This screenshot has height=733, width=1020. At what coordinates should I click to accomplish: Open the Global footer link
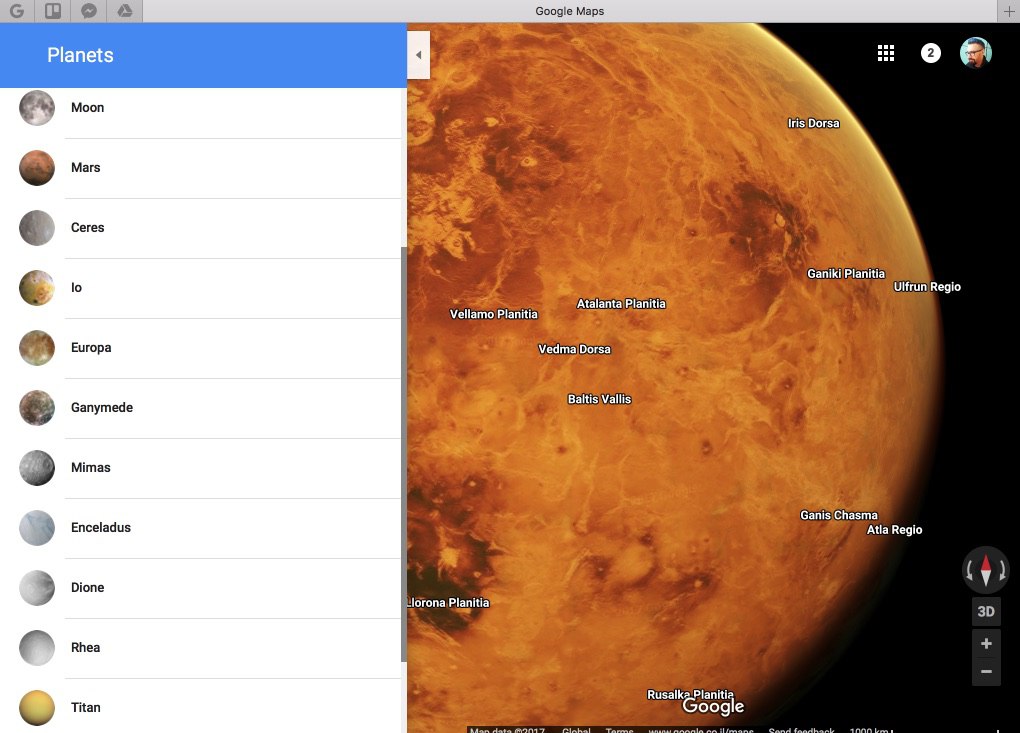[576, 730]
